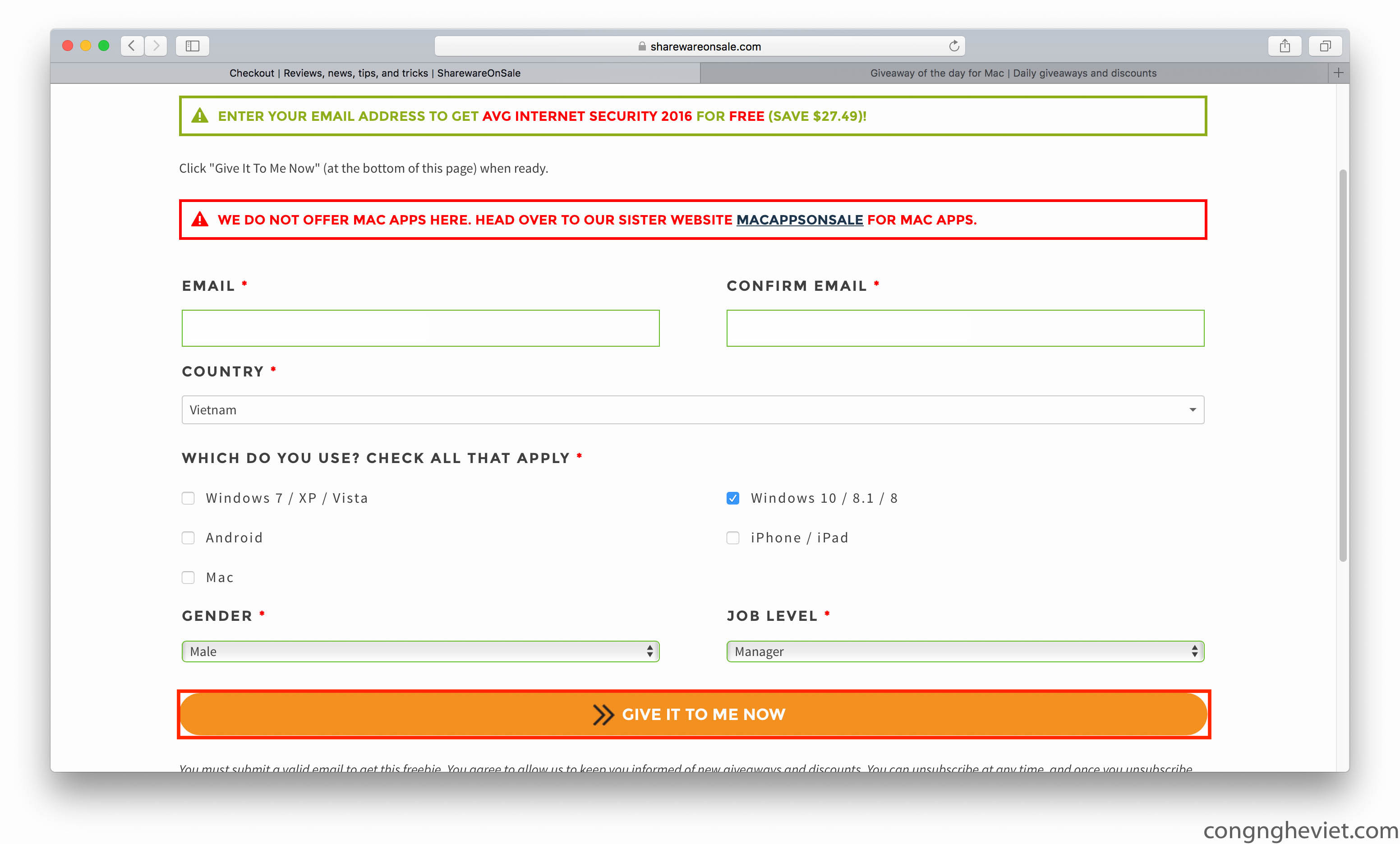Screen dimensions: 1400x844
Task: Focus the Email input field
Action: click(x=420, y=328)
